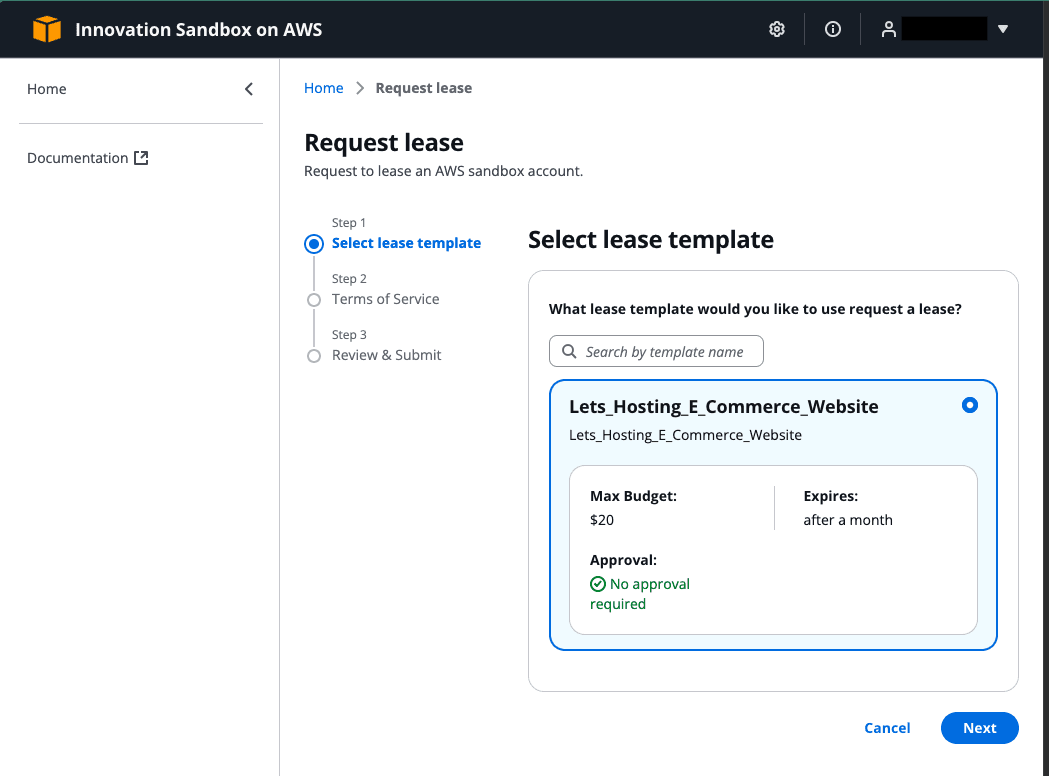
Task: Open Home in the sidebar
Action: (47, 89)
